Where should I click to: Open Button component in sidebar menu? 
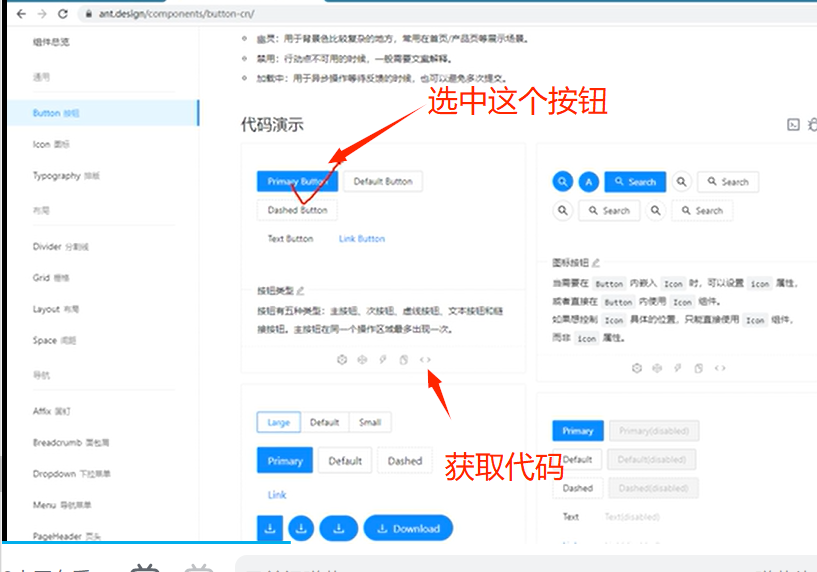pyautogui.click(x=103, y=113)
